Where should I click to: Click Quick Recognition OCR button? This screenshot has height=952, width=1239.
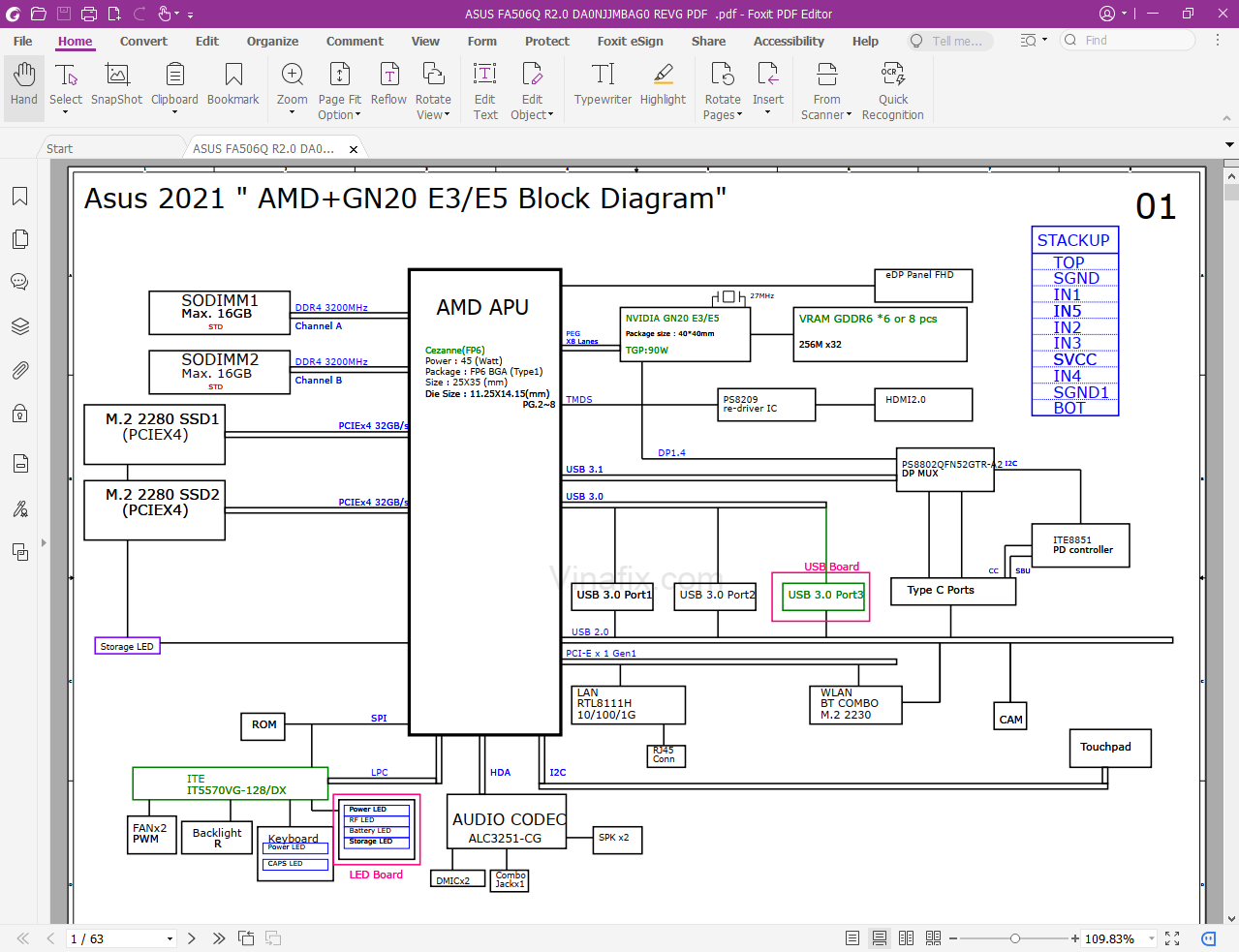(893, 89)
